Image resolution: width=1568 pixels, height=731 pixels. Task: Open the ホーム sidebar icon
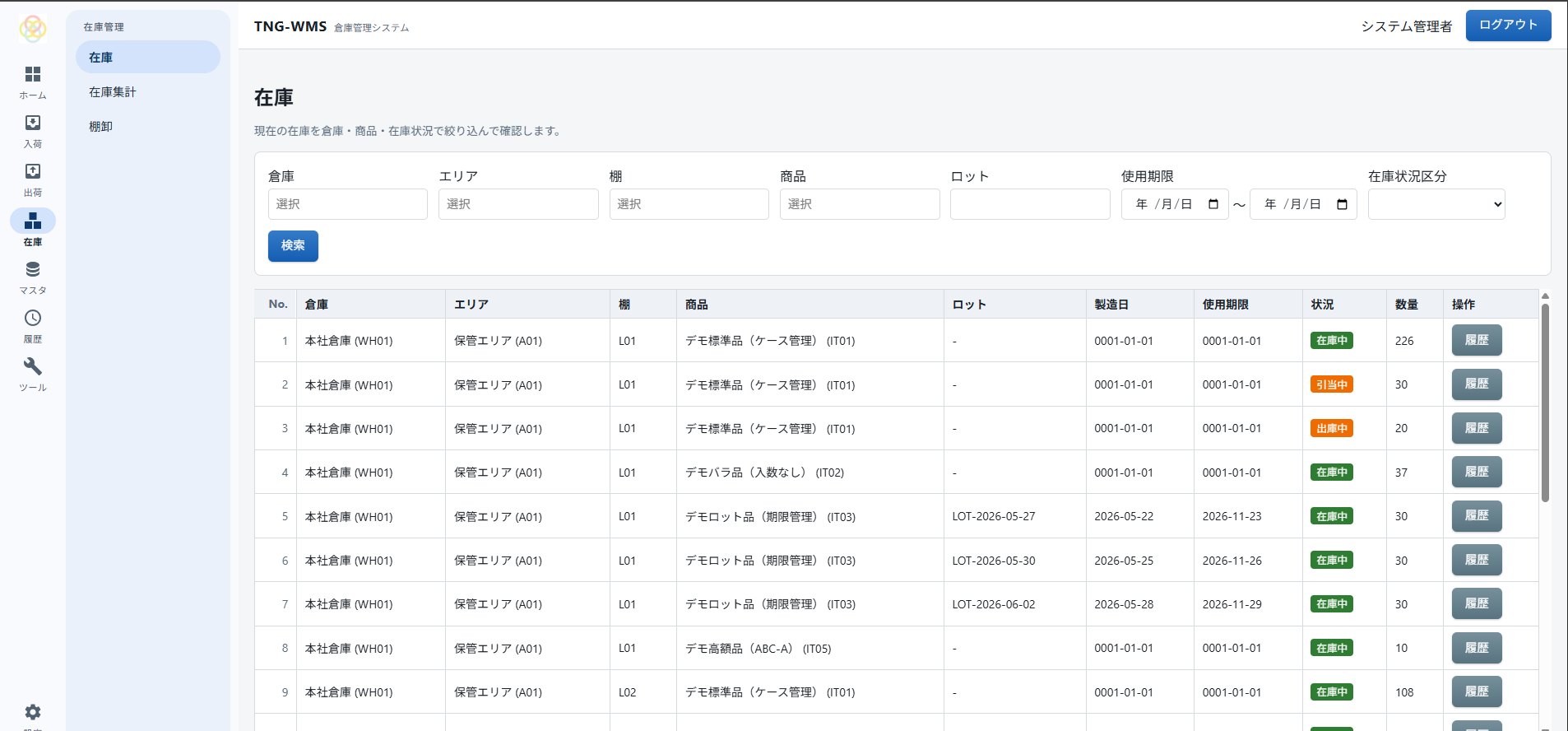pos(33,82)
